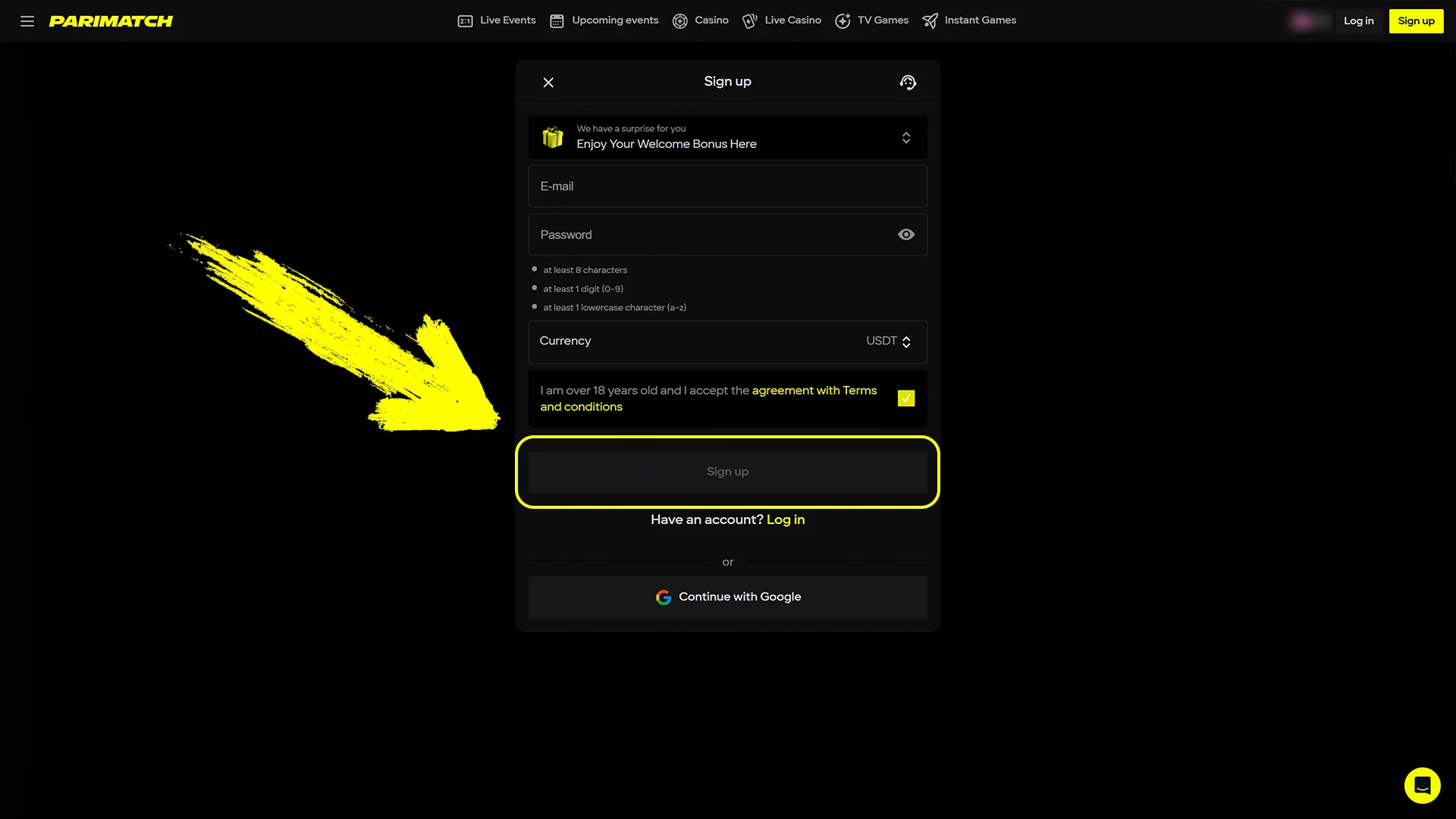Toggle password visibility with the eye icon

coord(906,234)
